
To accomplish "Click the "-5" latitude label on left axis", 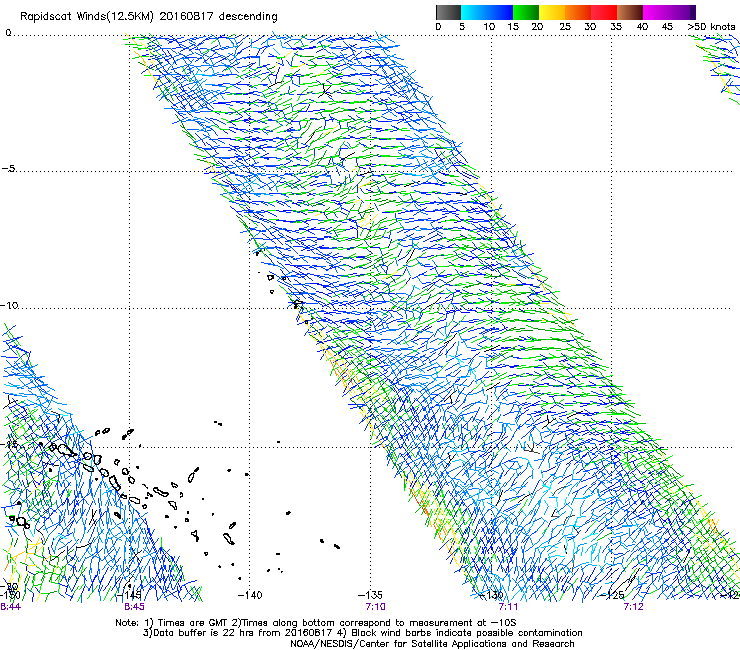I will (x=8, y=169).
